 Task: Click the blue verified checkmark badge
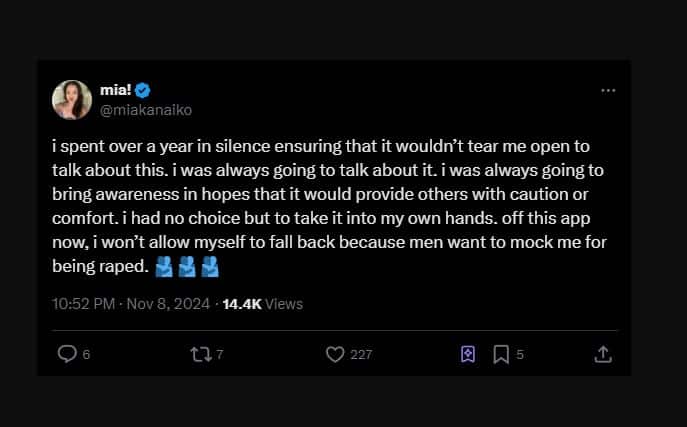(142, 89)
